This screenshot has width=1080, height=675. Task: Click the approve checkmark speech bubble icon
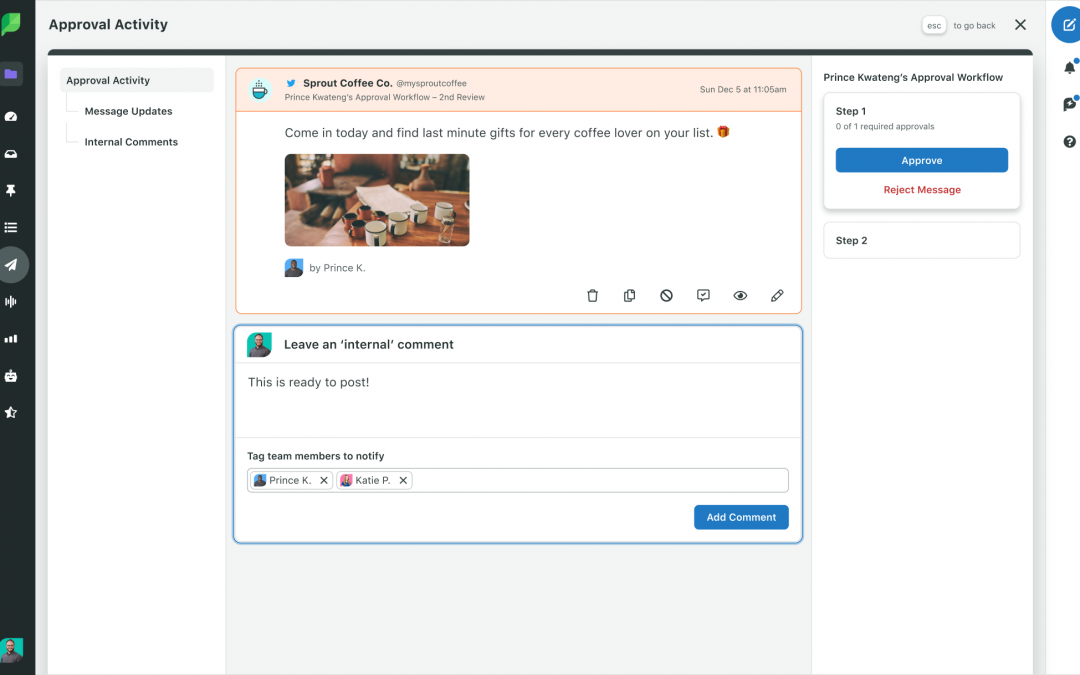(703, 295)
